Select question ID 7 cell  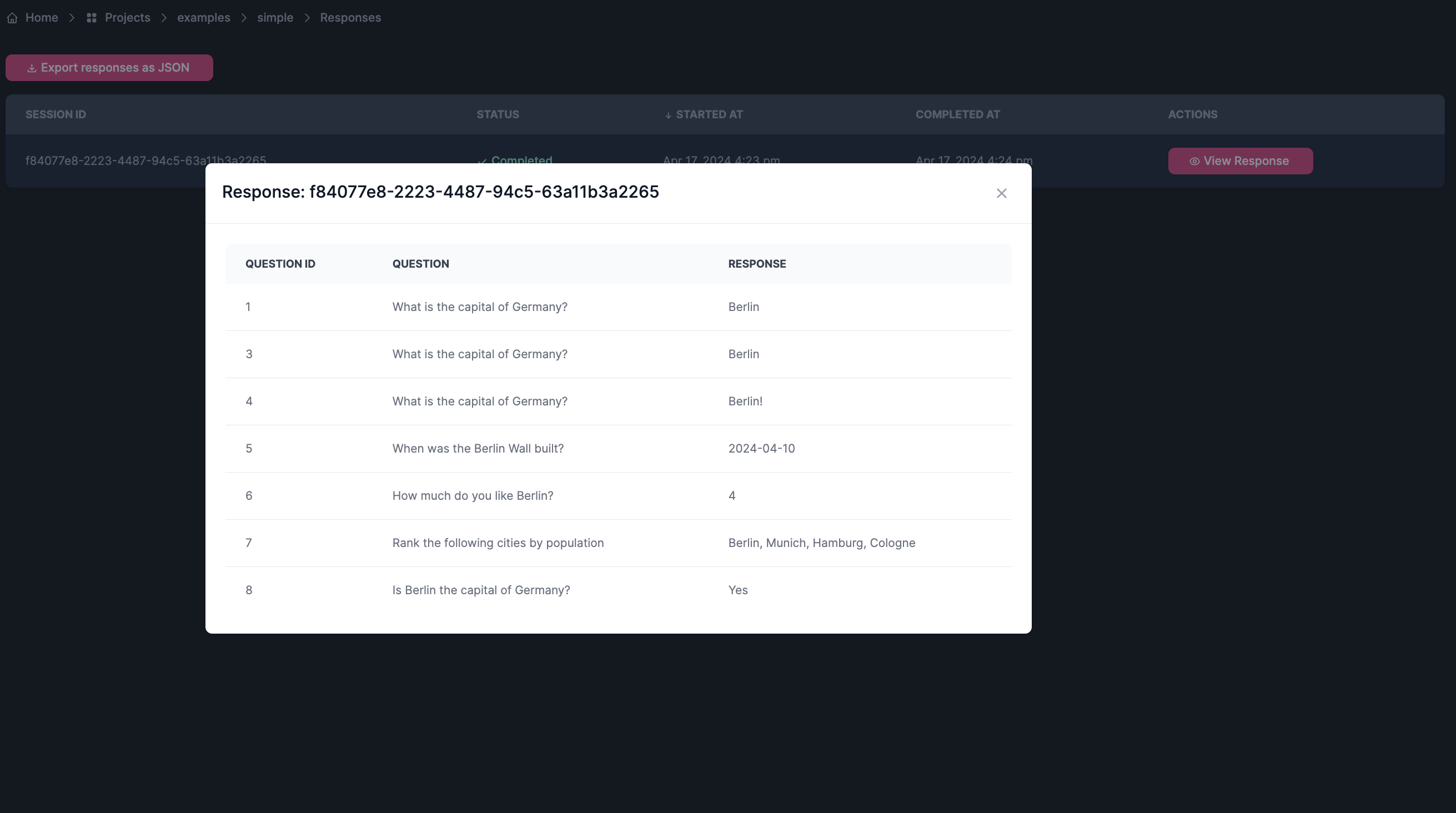pos(249,543)
